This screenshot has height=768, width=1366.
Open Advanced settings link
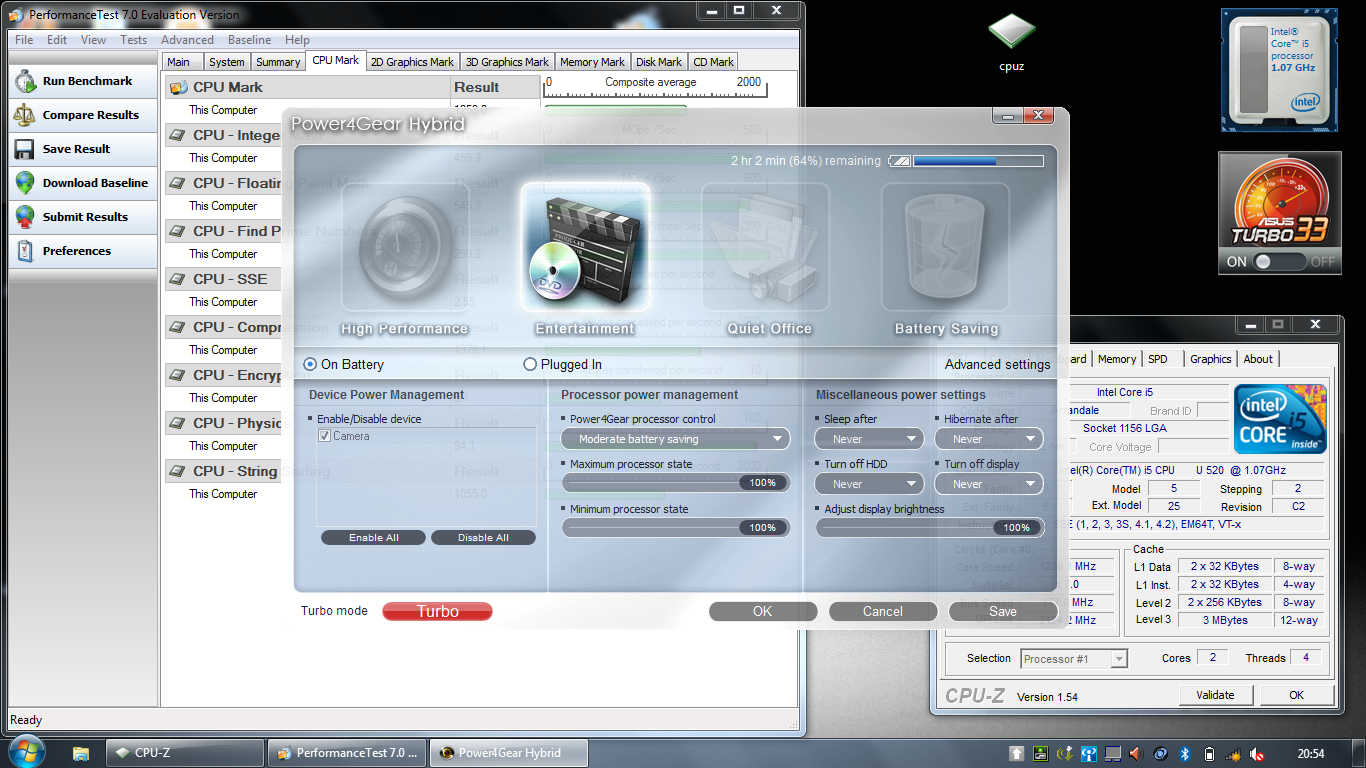tap(997, 365)
